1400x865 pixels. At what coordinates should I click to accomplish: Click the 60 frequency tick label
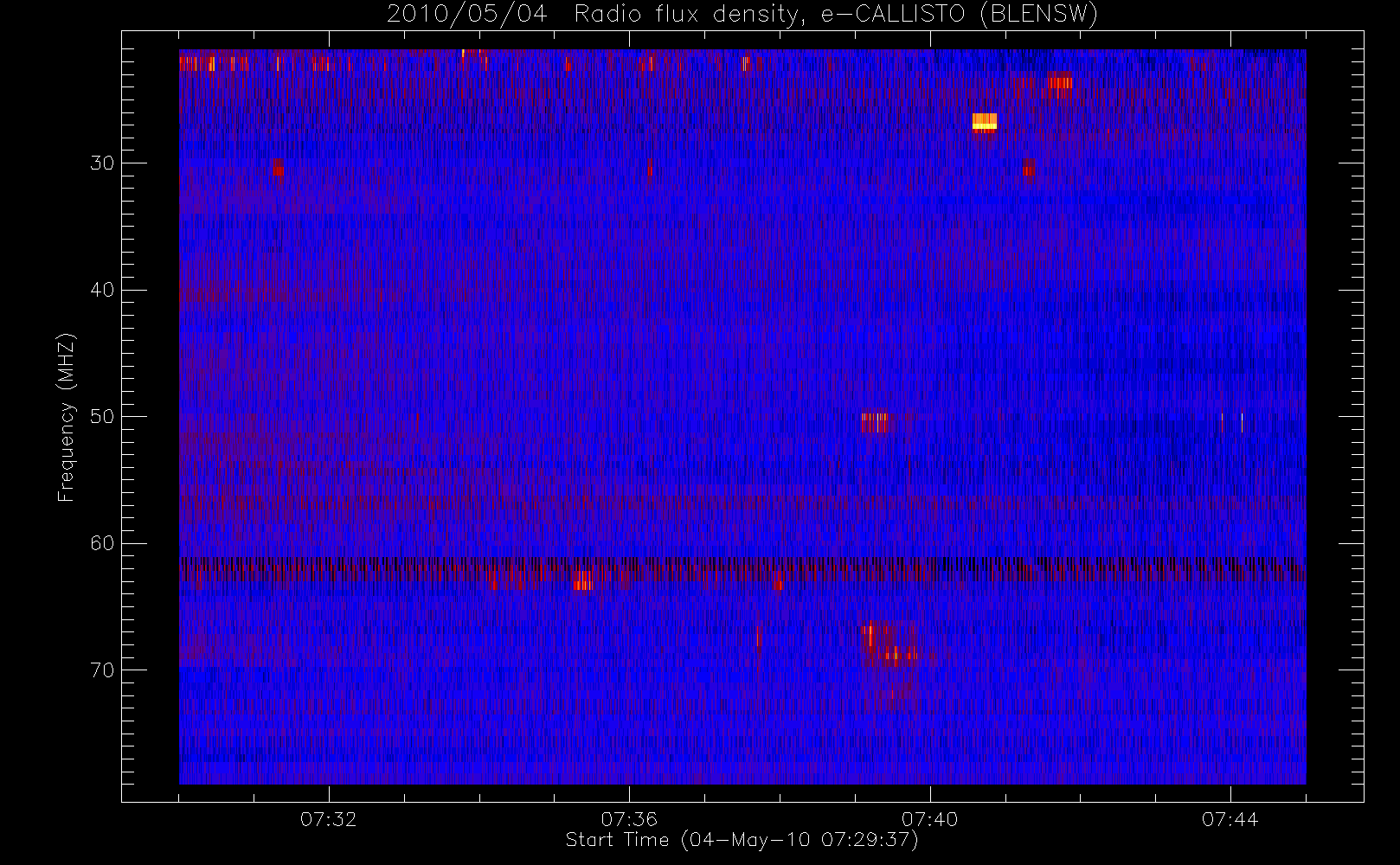(x=102, y=543)
